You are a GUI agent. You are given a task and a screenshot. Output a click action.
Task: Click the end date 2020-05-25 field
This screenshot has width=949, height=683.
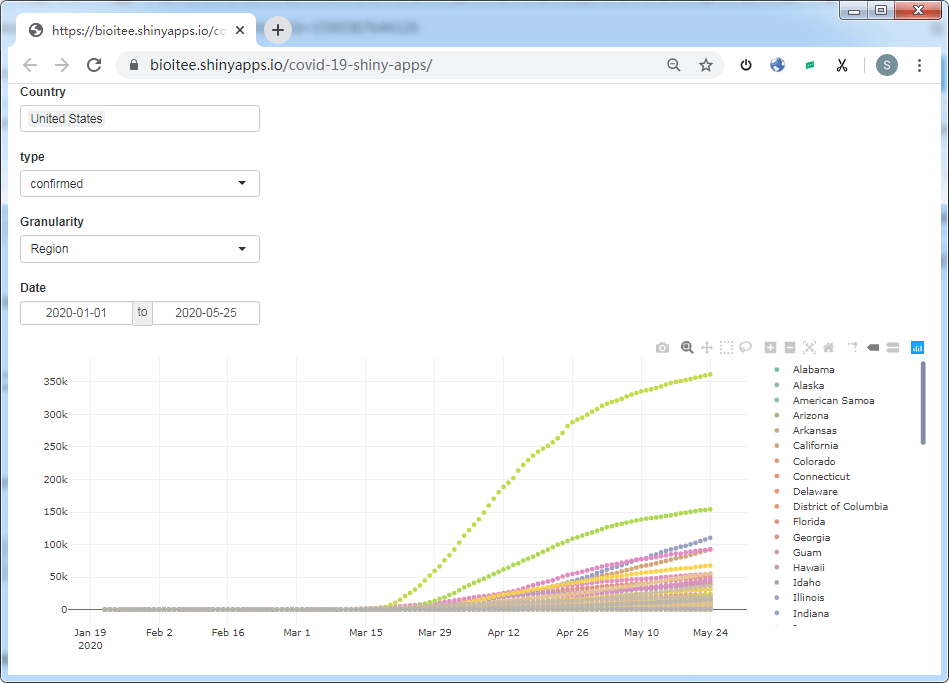pos(206,313)
